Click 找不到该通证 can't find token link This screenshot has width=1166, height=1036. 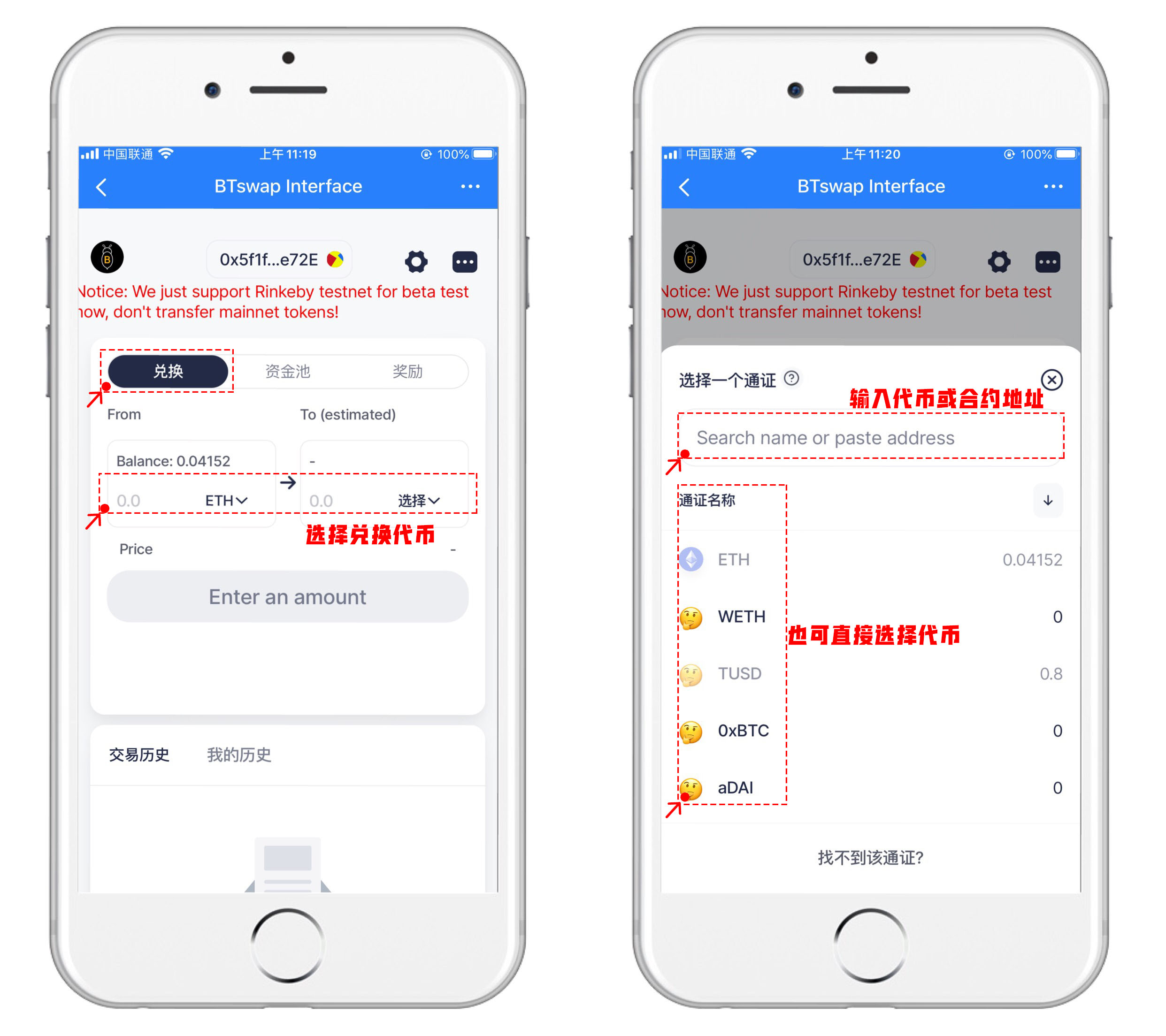[x=876, y=861]
